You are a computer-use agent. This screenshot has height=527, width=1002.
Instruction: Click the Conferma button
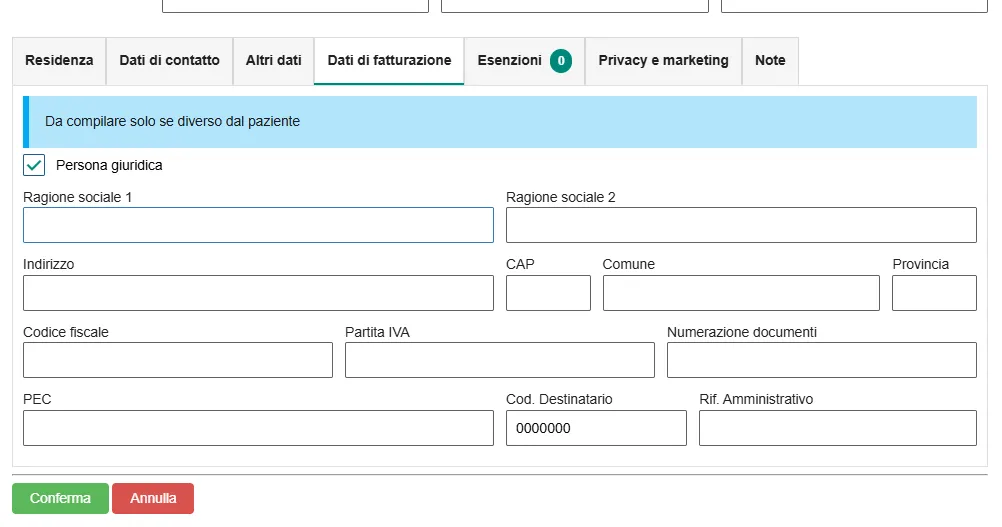[x=60, y=498]
